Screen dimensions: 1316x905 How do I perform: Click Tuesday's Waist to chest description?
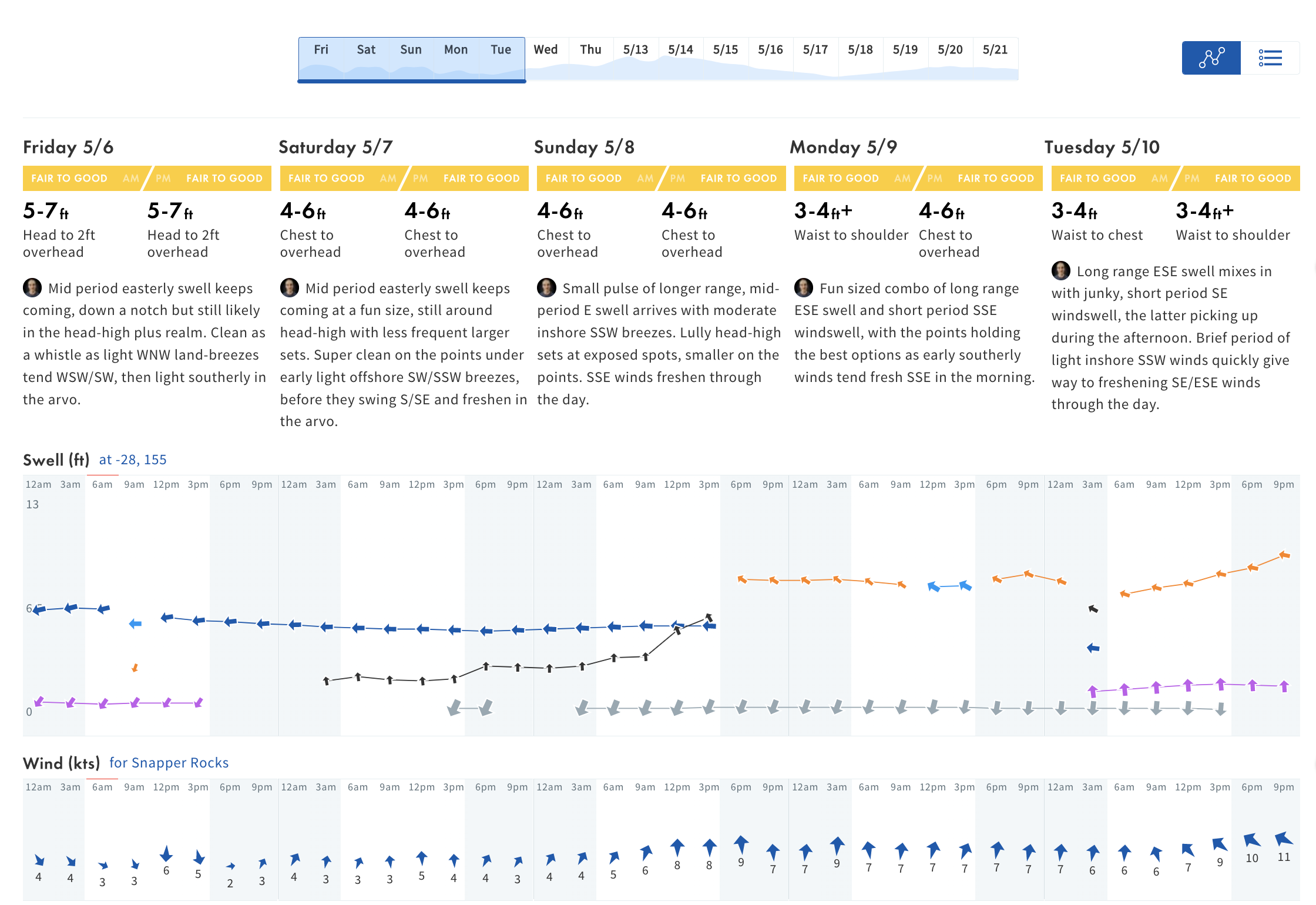[1097, 235]
